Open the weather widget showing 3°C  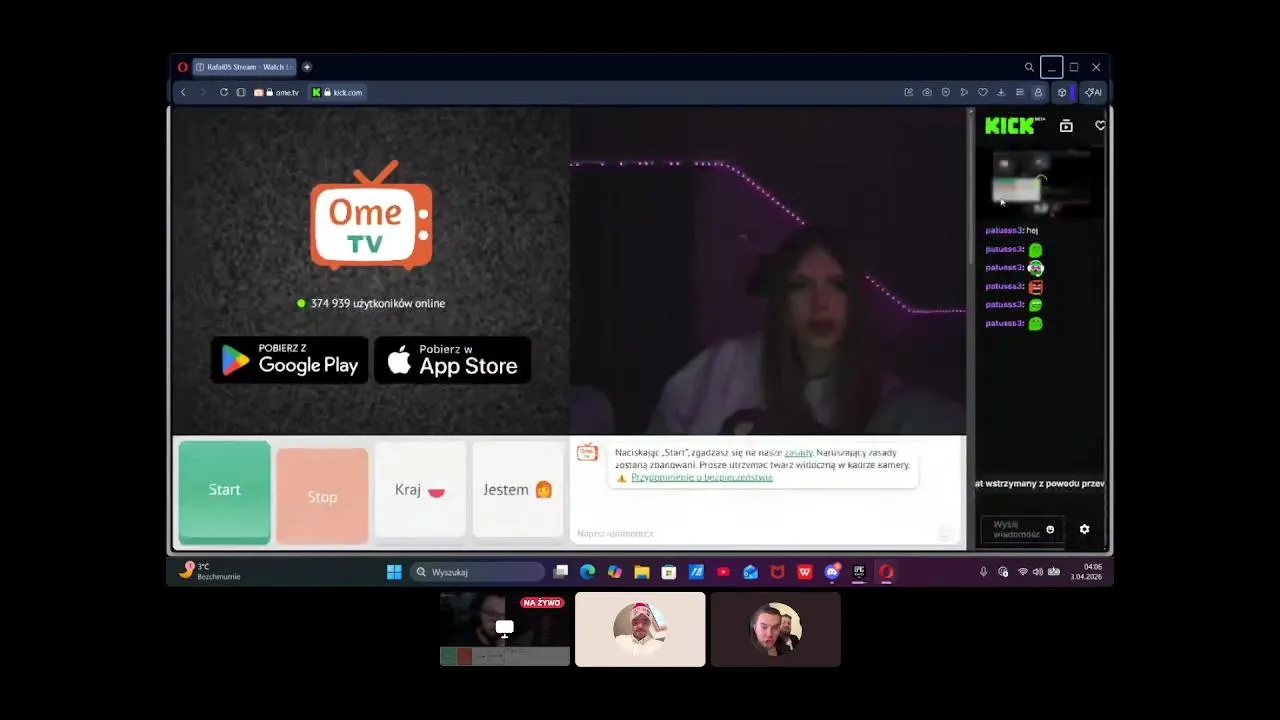pos(210,571)
